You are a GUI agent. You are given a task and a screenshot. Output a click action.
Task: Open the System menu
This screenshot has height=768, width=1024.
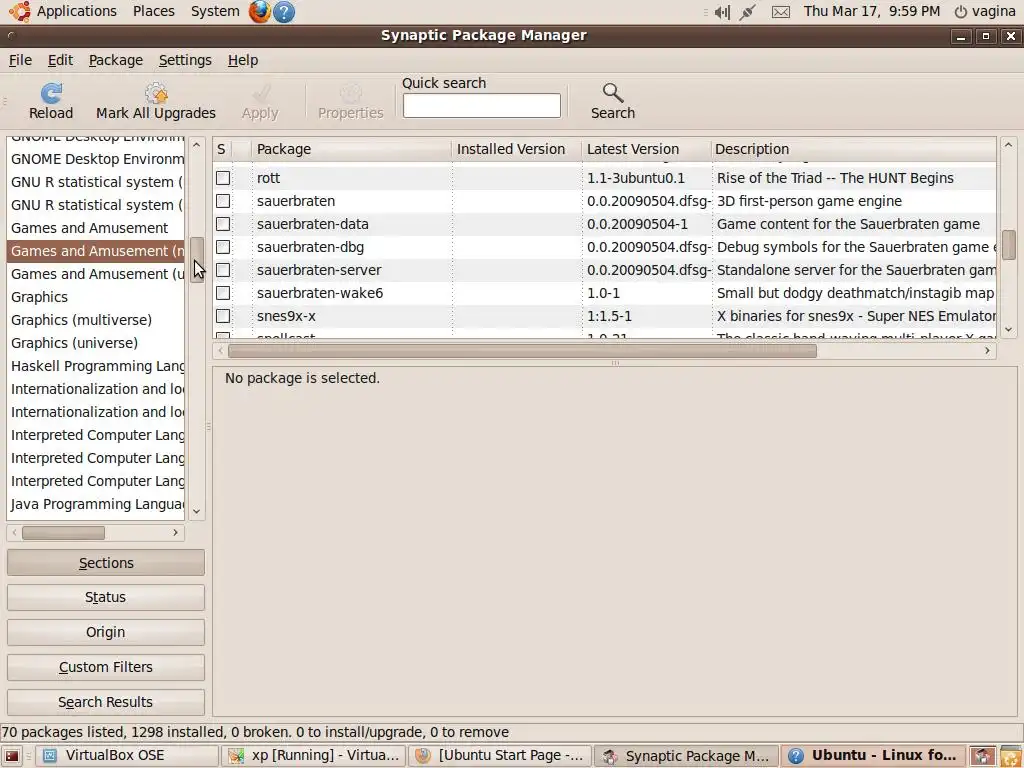tap(215, 11)
